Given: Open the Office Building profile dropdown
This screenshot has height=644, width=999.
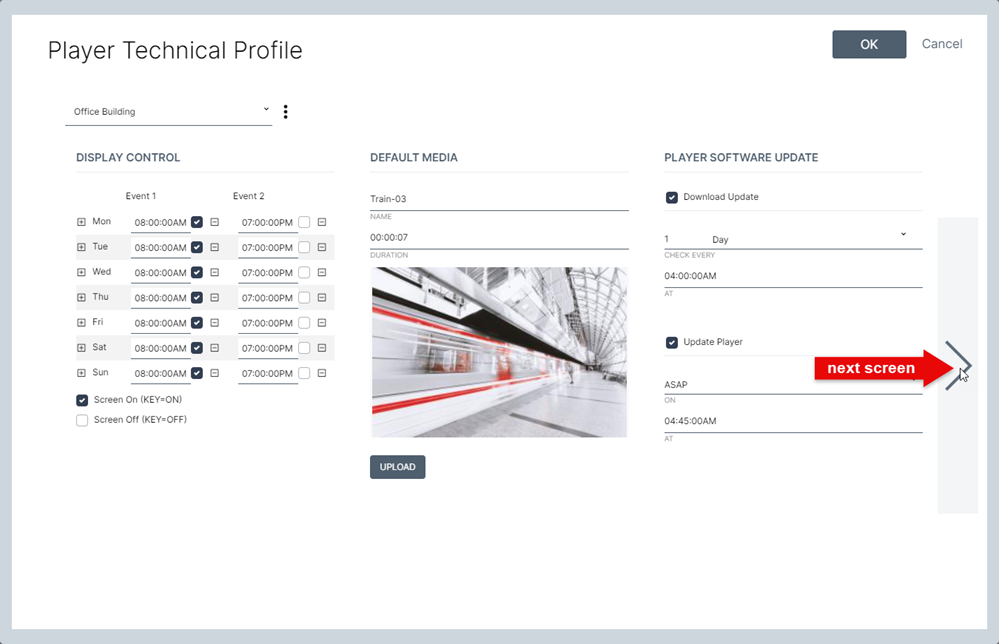Looking at the screenshot, I should point(169,112).
